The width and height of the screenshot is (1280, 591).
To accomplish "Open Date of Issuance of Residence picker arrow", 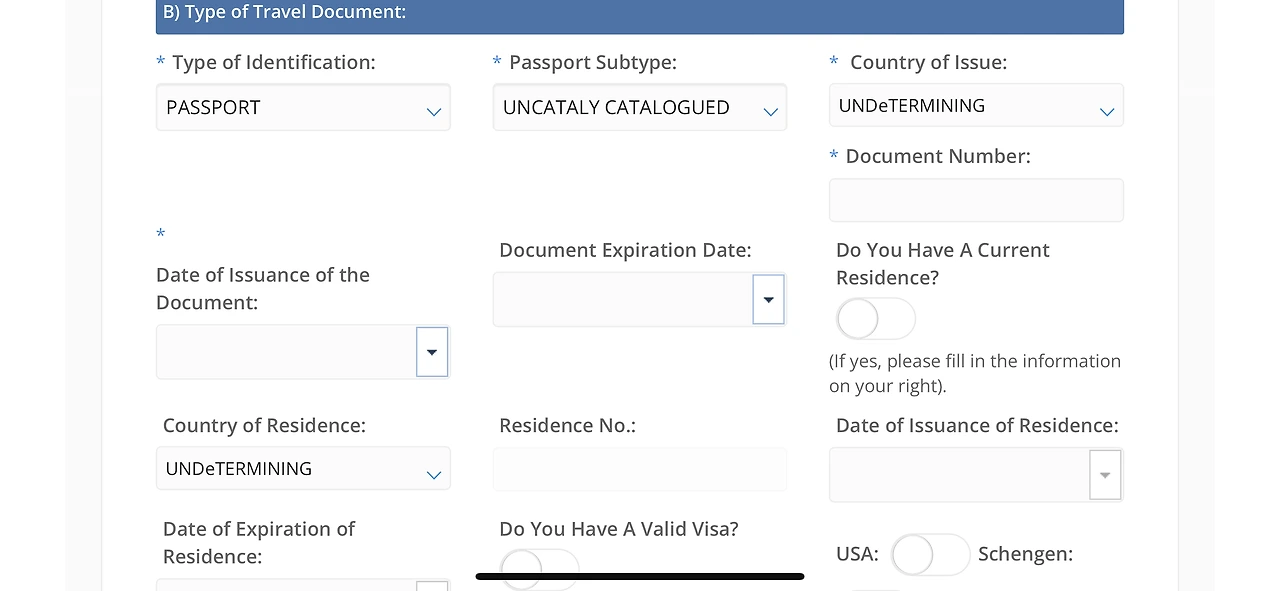I will click(1105, 475).
